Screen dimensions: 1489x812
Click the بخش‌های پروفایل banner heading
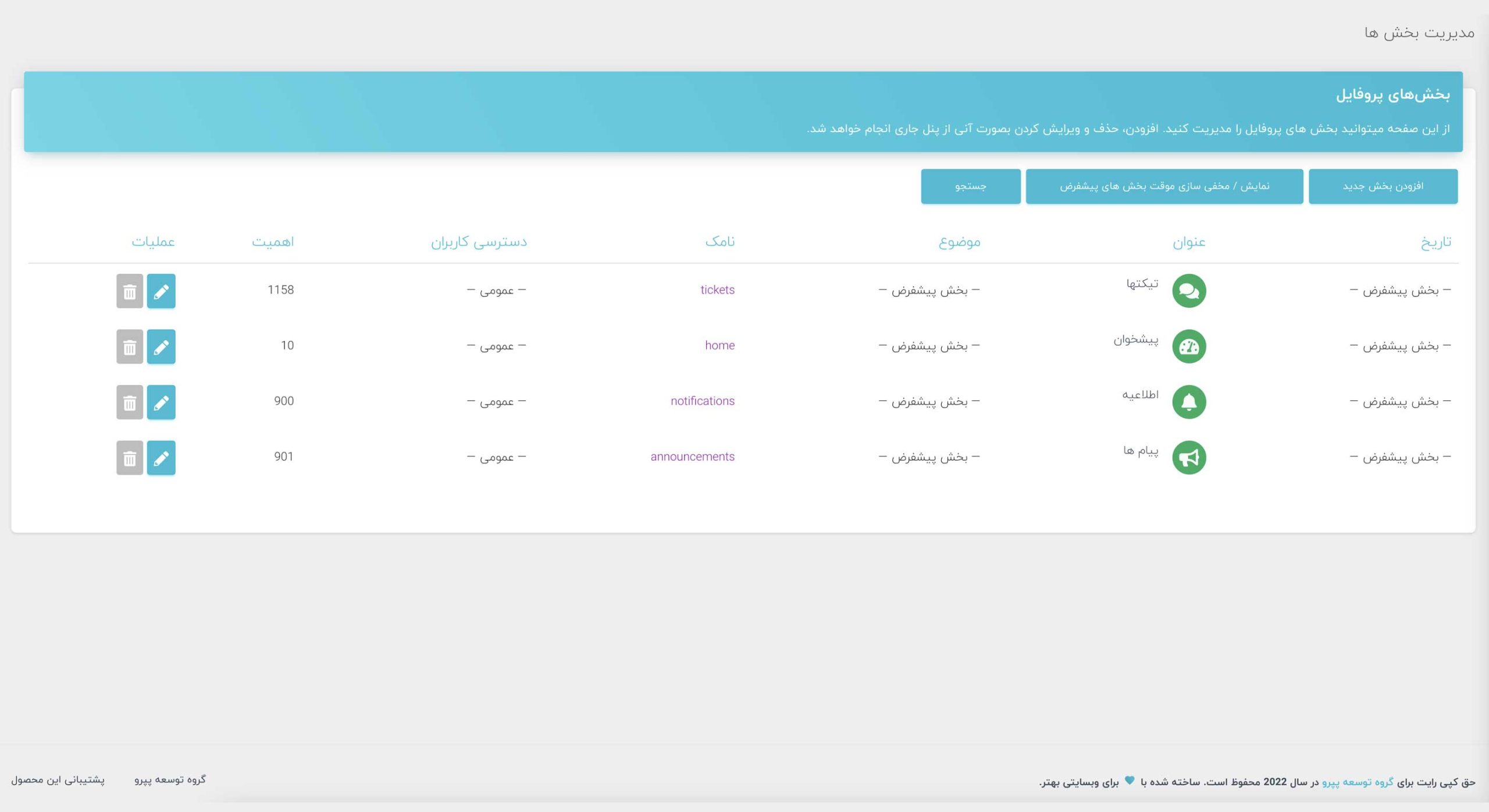pyautogui.click(x=1392, y=94)
